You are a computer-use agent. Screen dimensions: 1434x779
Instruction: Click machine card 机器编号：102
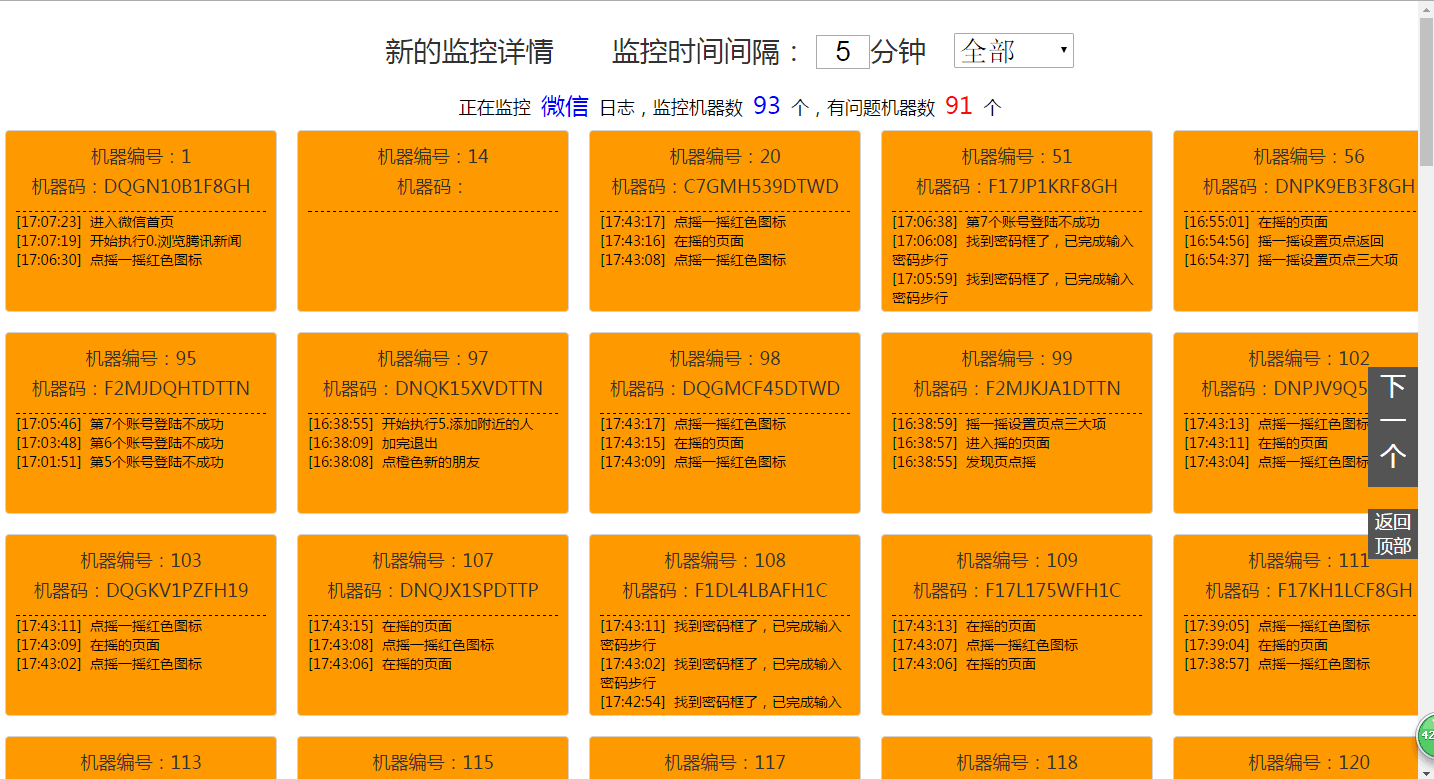click(x=1296, y=423)
